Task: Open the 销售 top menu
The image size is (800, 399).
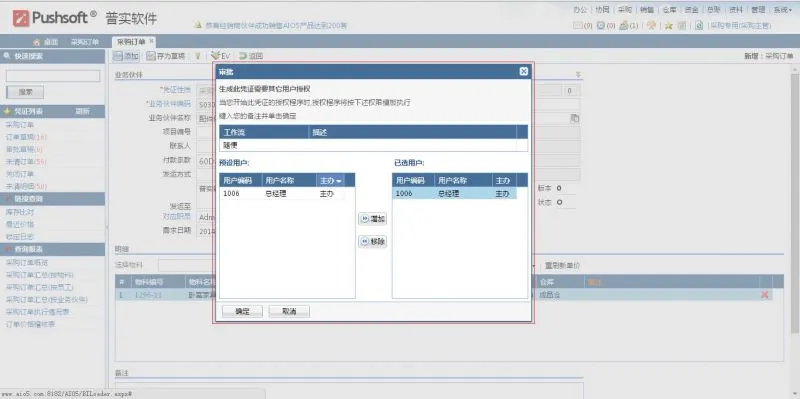Action: (x=646, y=10)
